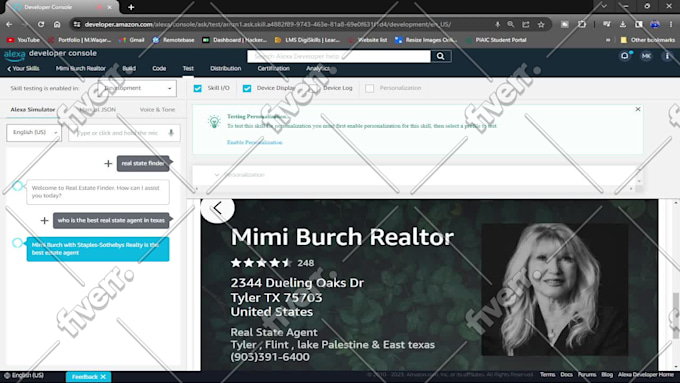The image size is (680, 383).
Task: Open the English (US) locale dropdown
Action: (x=34, y=132)
